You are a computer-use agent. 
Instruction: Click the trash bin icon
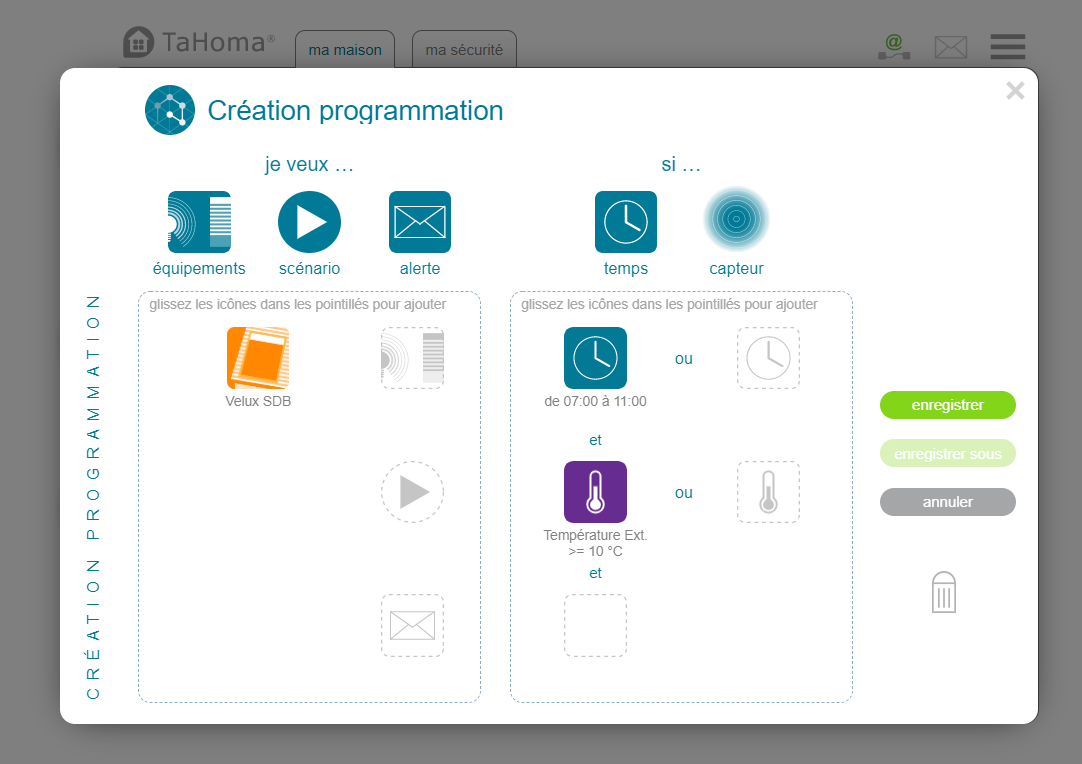click(x=943, y=592)
